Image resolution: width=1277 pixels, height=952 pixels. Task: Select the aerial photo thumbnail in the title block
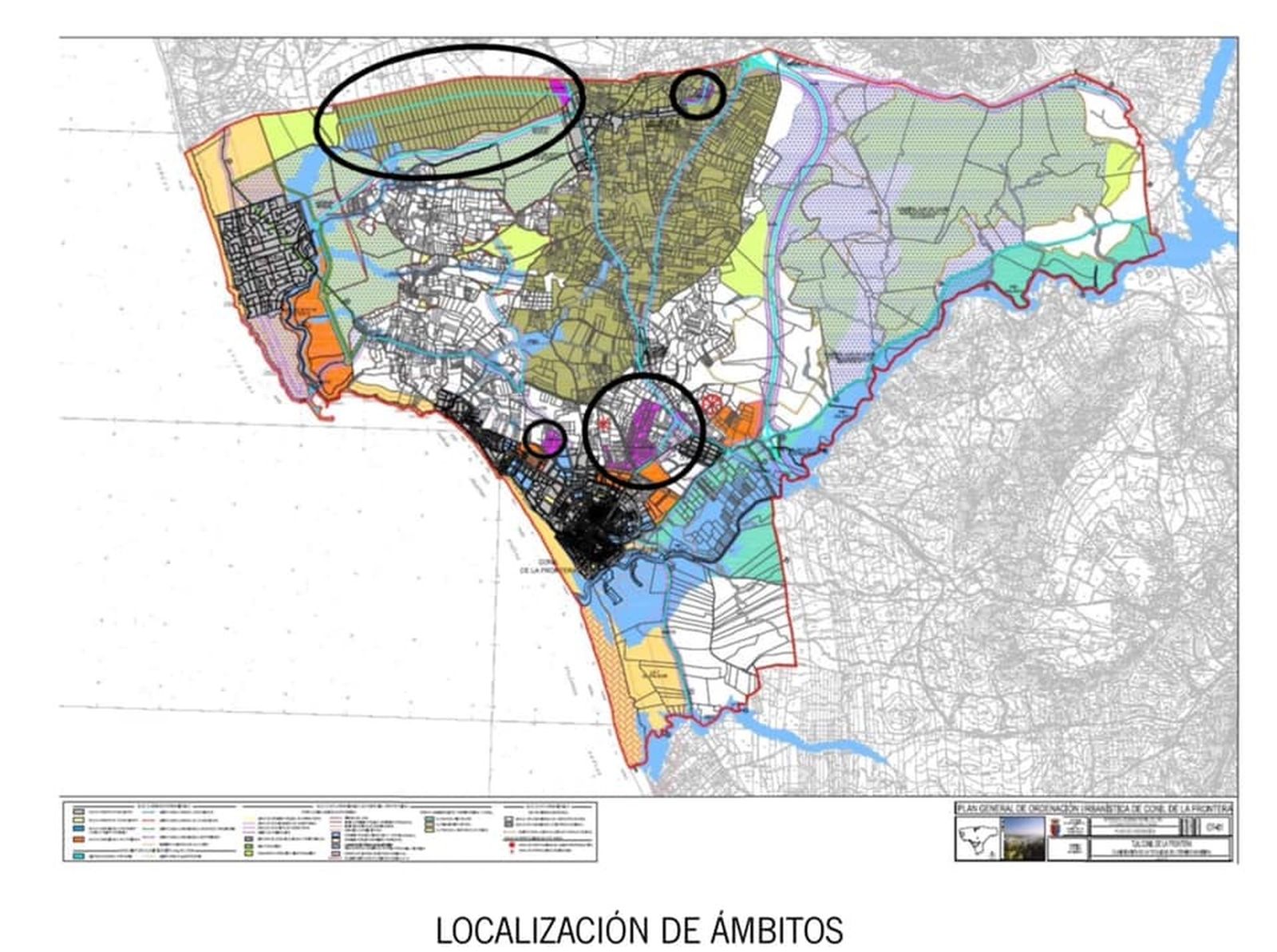tap(1023, 839)
